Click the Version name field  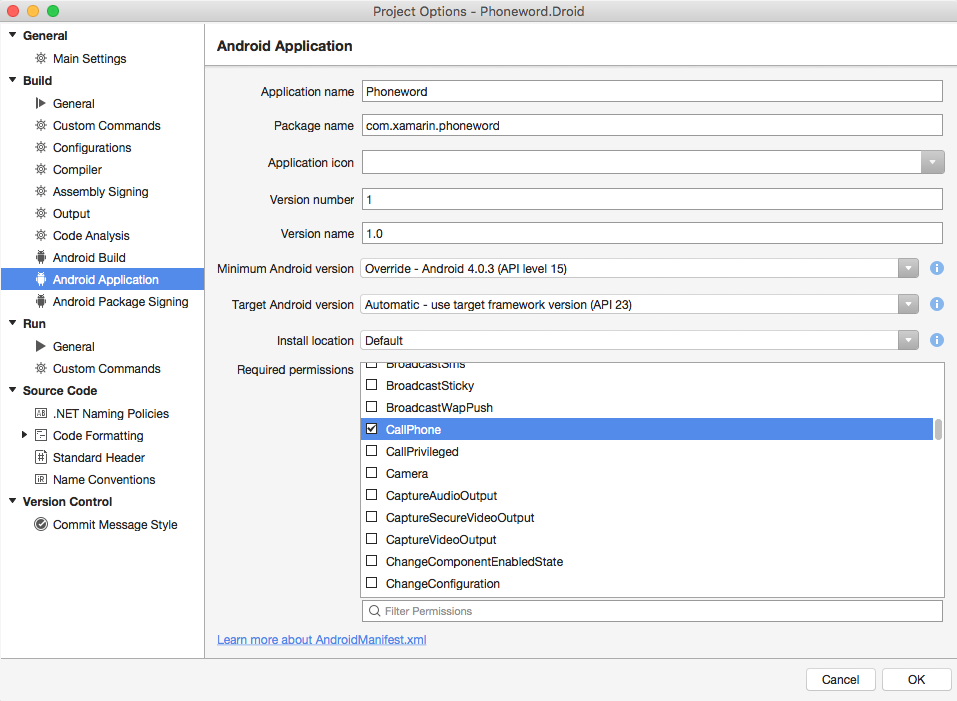[652, 234]
